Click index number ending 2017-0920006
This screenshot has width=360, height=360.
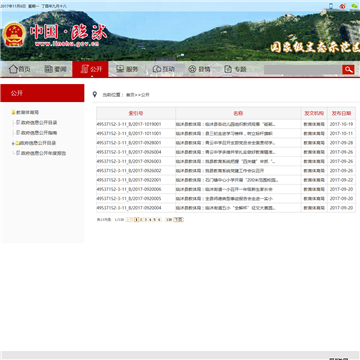click(x=129, y=189)
